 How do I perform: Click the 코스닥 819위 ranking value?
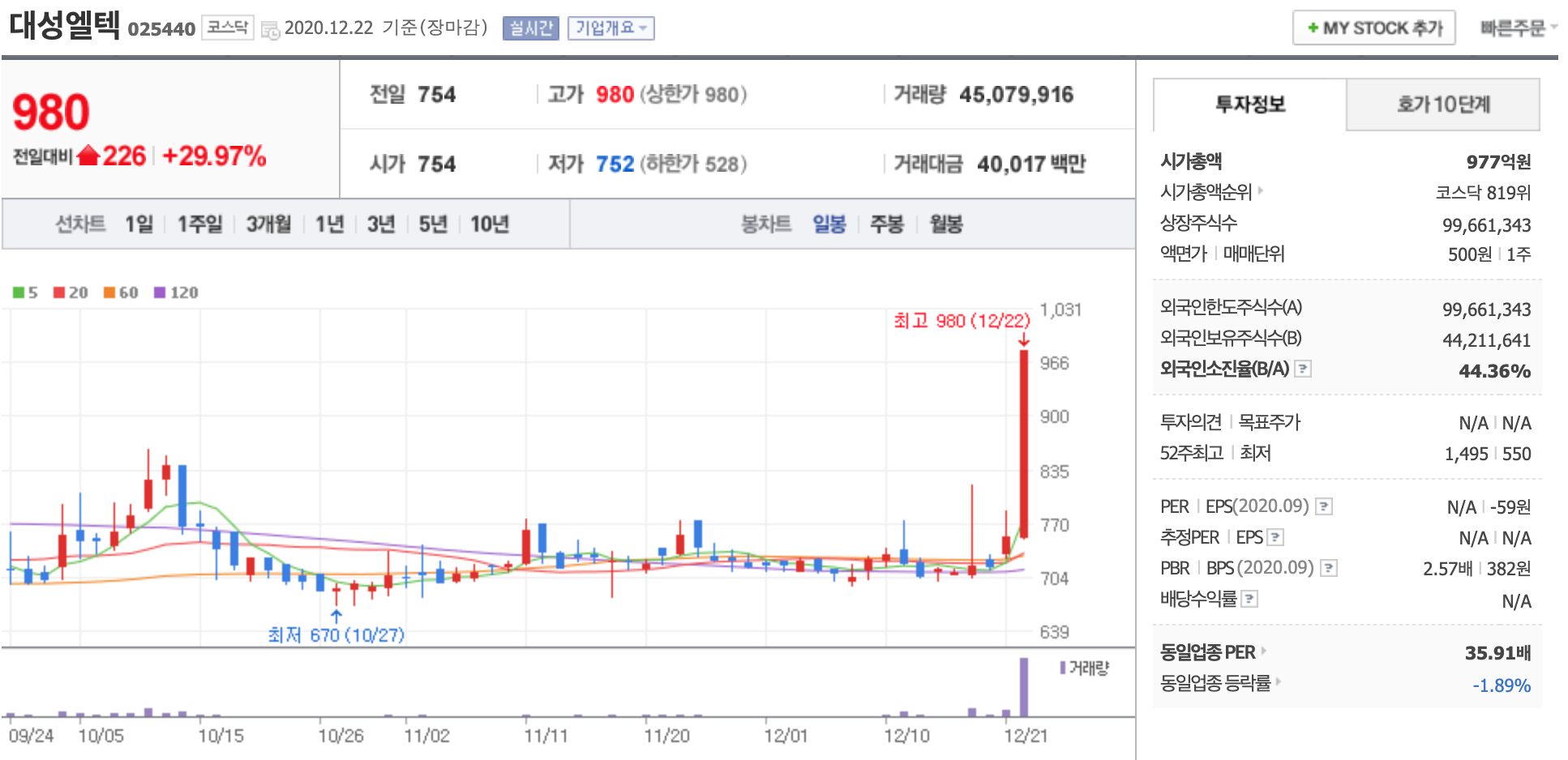tap(1483, 193)
